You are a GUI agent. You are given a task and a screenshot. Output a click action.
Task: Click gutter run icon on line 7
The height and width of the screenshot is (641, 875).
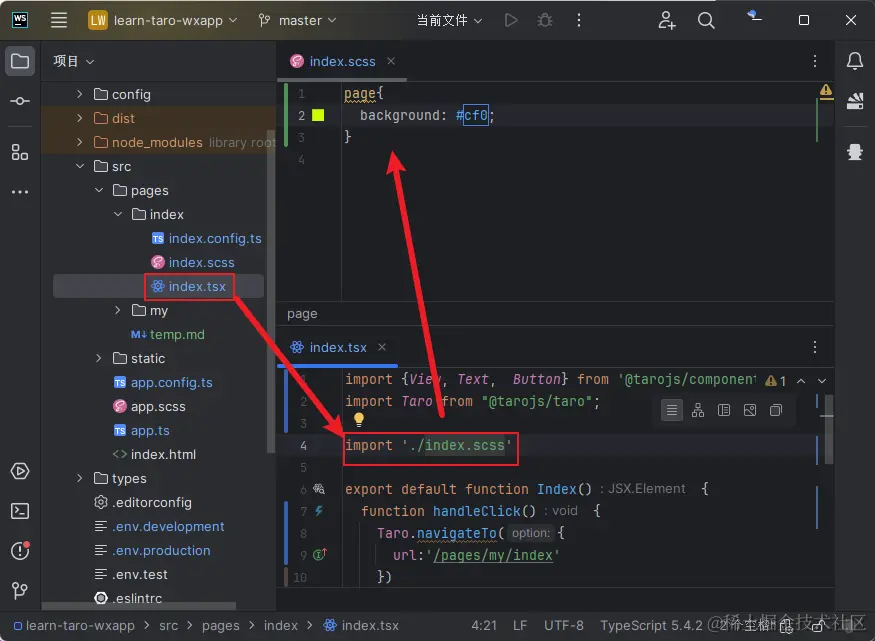[x=319, y=511]
